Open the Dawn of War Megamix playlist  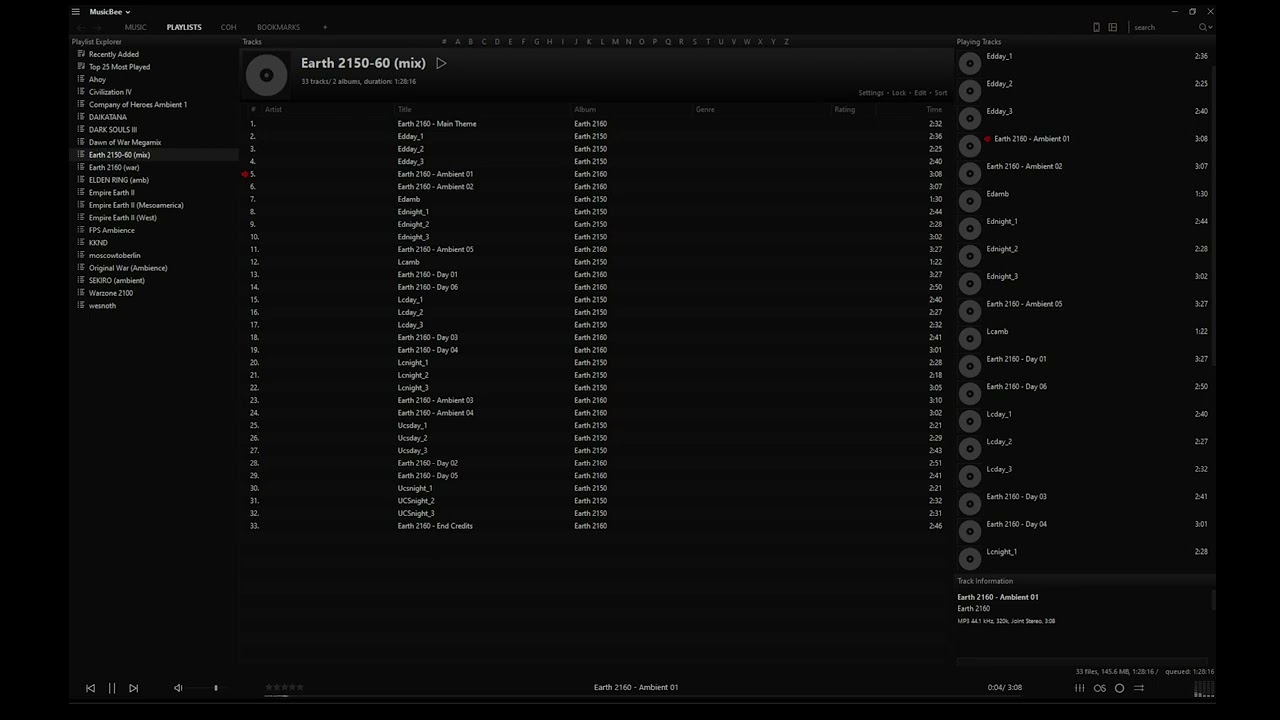pyautogui.click(x=125, y=142)
